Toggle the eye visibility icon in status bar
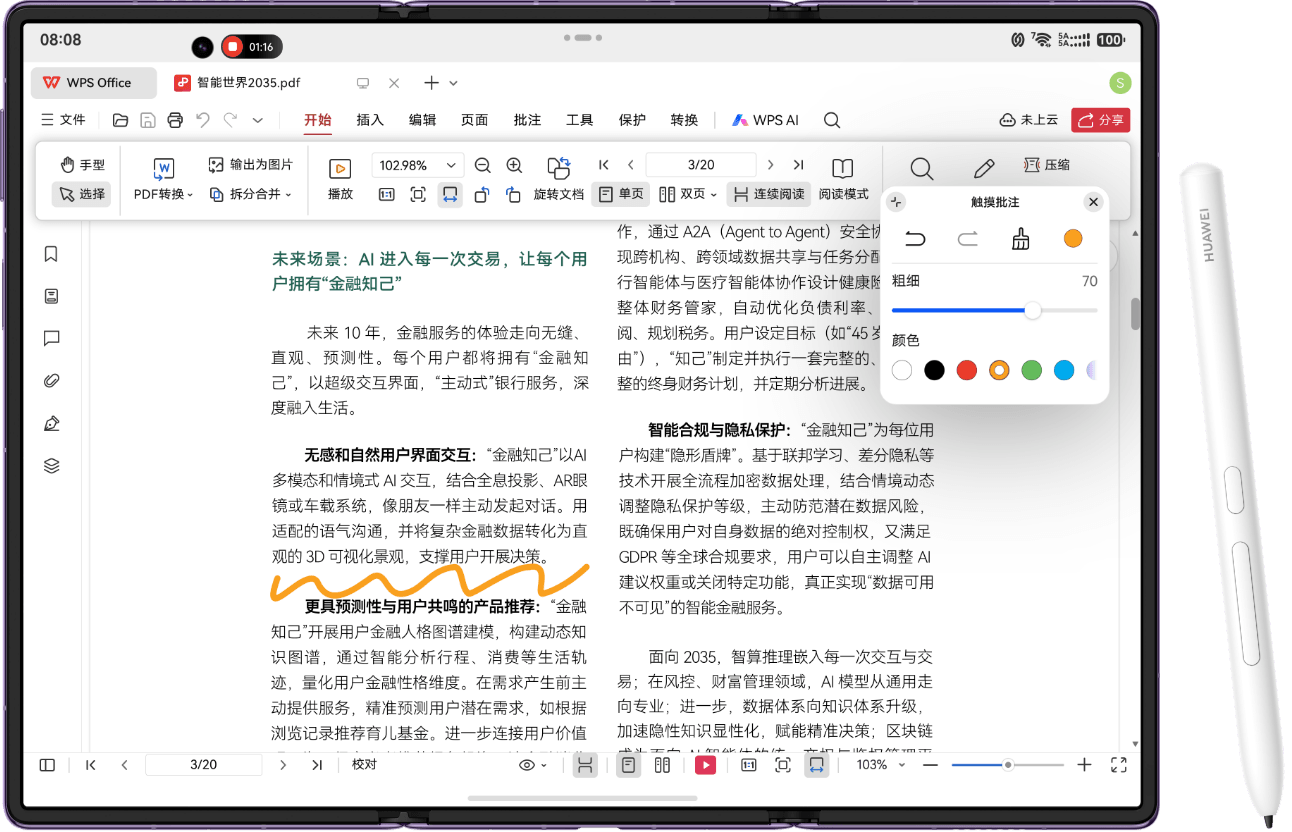Screen dimensions: 1292x832 tap(527, 765)
